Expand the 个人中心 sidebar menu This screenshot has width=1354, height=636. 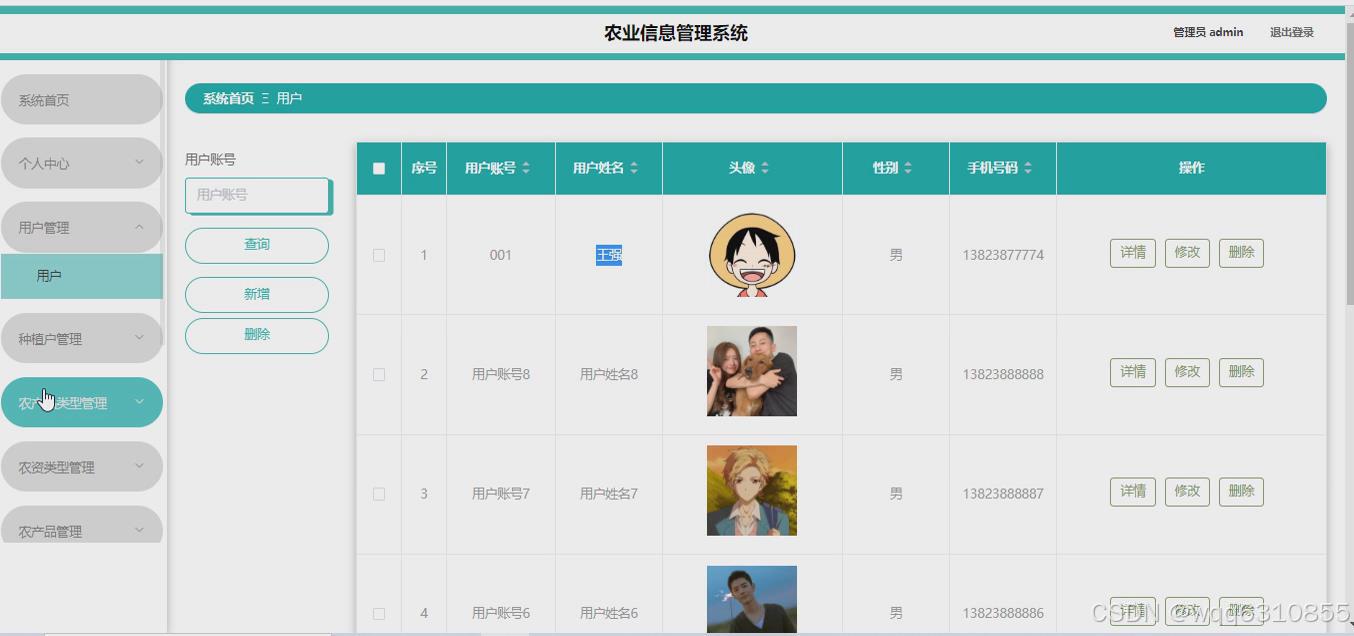[x=81, y=163]
